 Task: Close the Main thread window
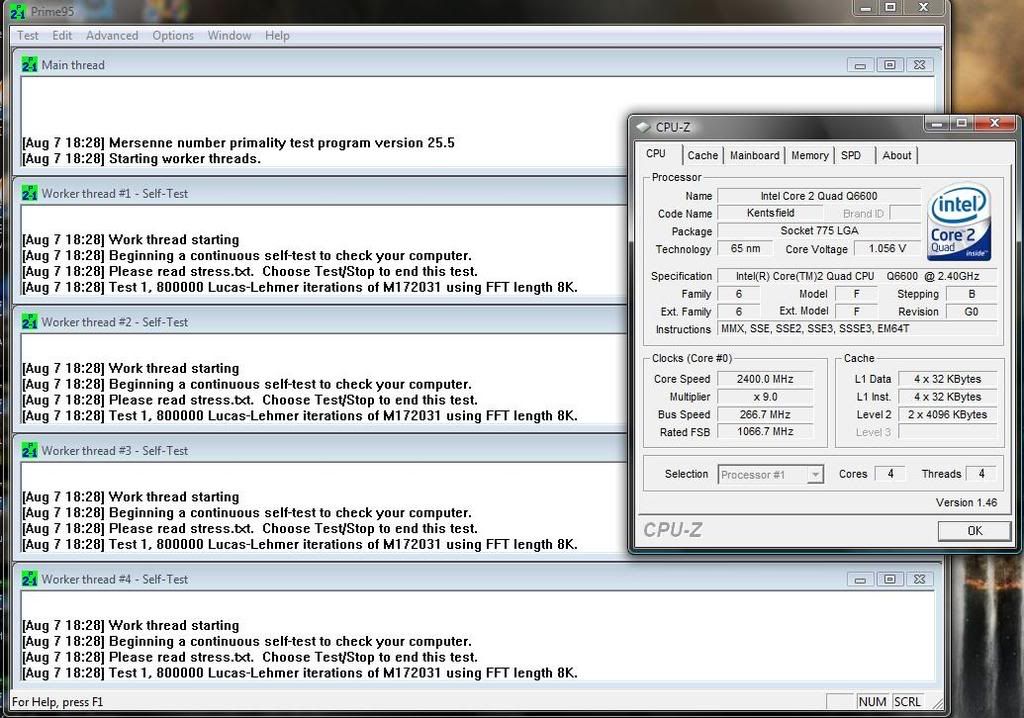pyautogui.click(x=920, y=65)
